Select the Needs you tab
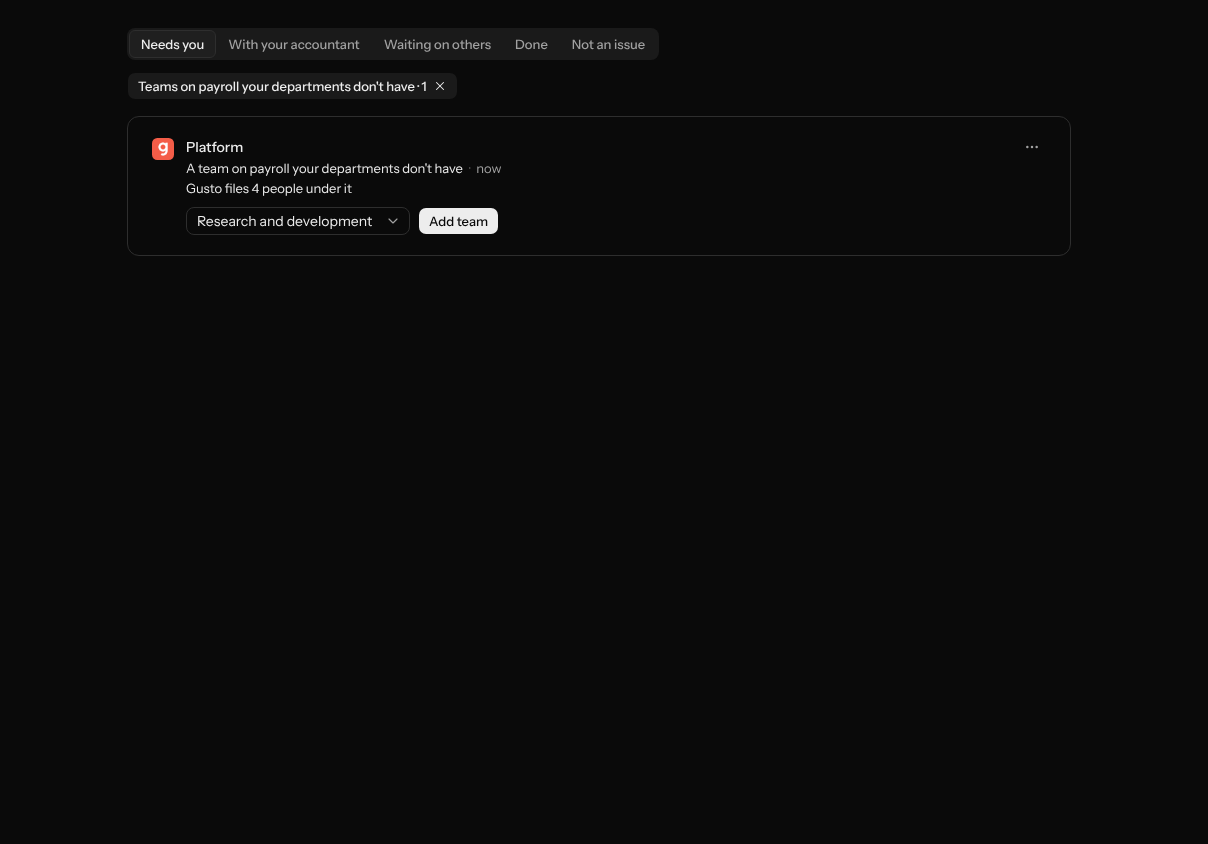Image resolution: width=1208 pixels, height=844 pixels. (x=172, y=44)
